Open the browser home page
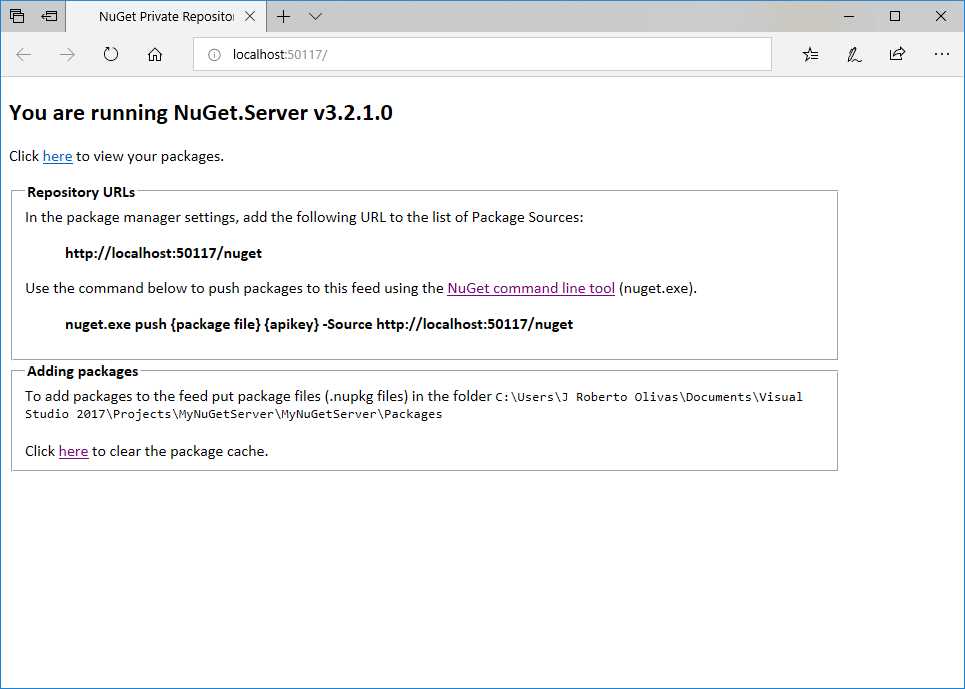965x689 pixels. [153, 55]
